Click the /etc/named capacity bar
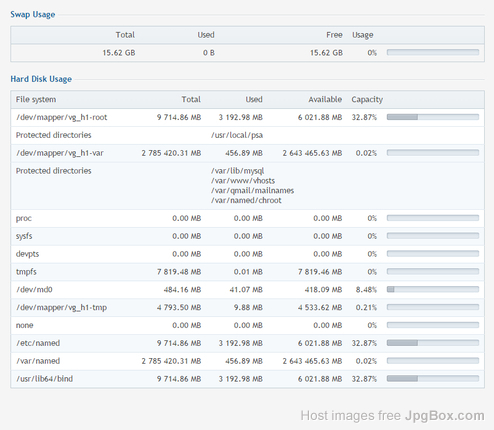 click(433, 343)
